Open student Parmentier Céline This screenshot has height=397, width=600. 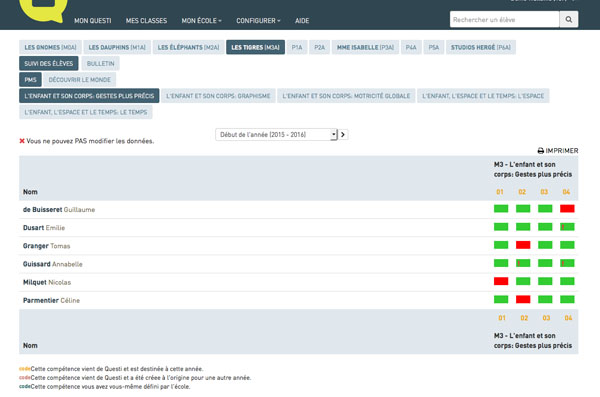pos(51,301)
